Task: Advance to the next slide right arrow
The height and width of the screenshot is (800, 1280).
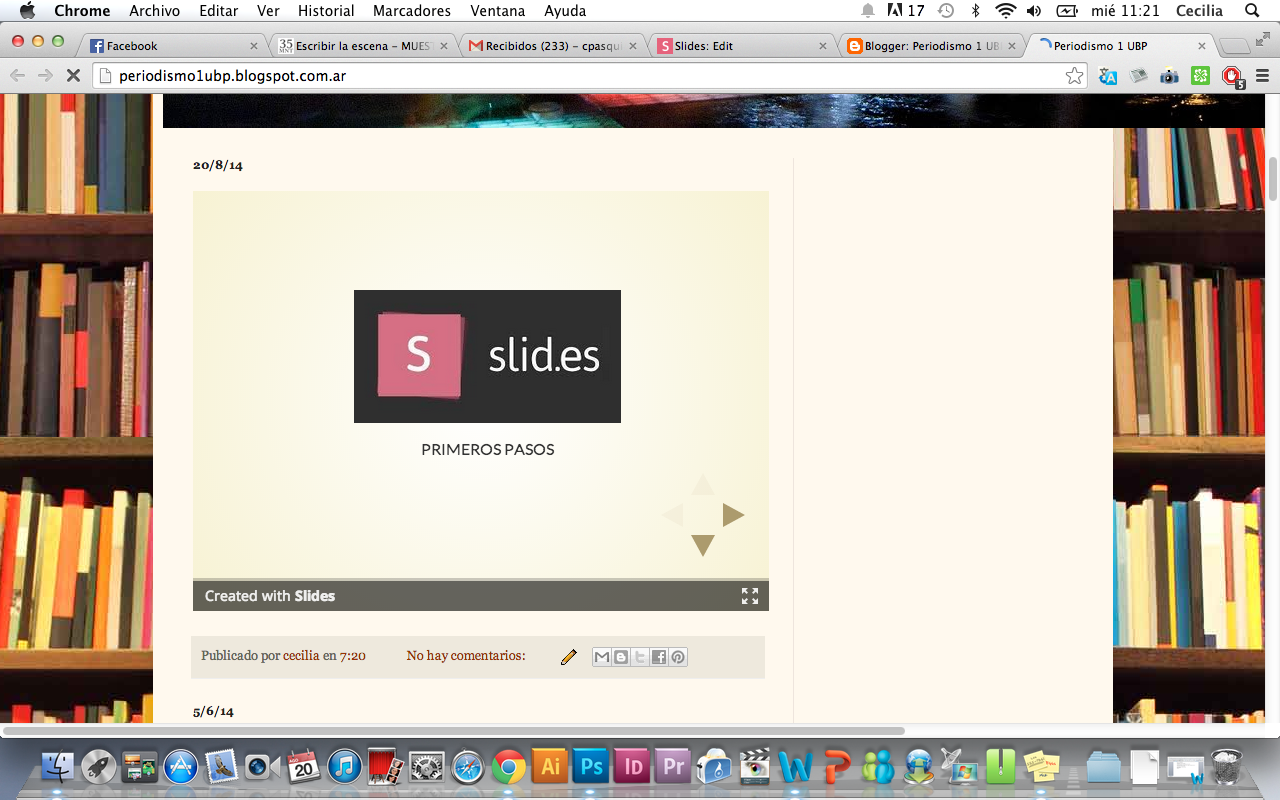Action: tap(734, 515)
